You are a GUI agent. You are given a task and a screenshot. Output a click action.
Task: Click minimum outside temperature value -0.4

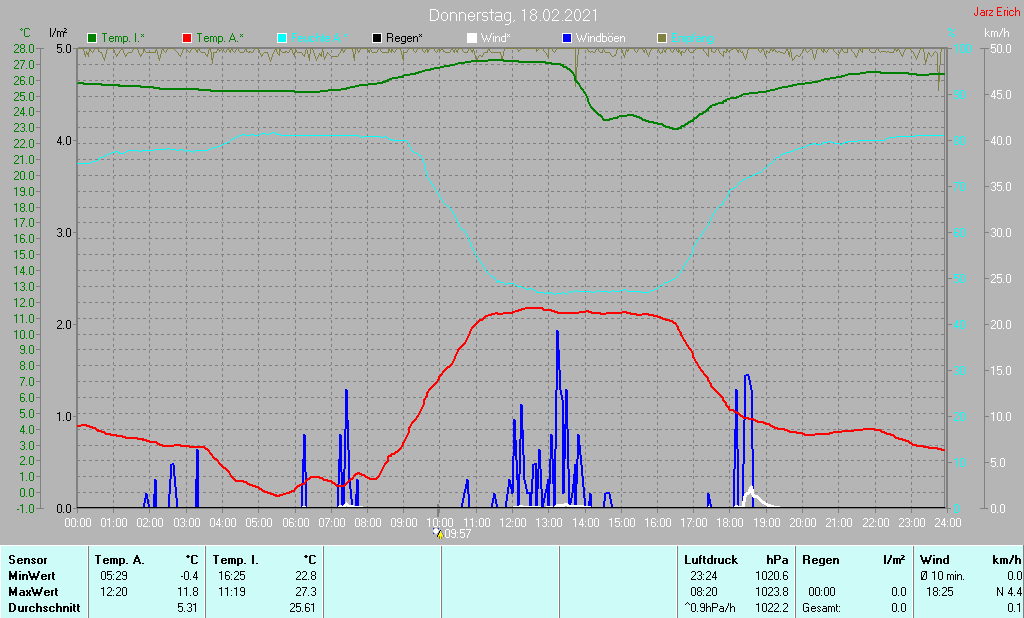click(x=189, y=576)
